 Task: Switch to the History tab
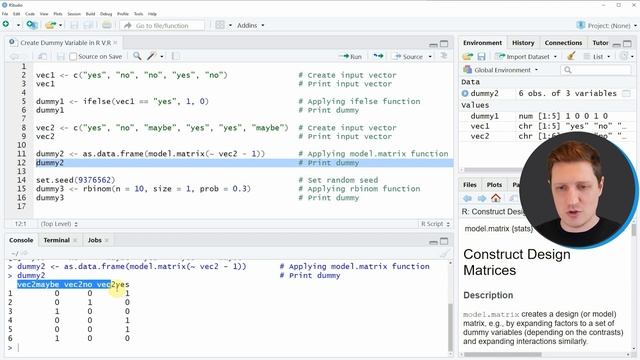523,42
